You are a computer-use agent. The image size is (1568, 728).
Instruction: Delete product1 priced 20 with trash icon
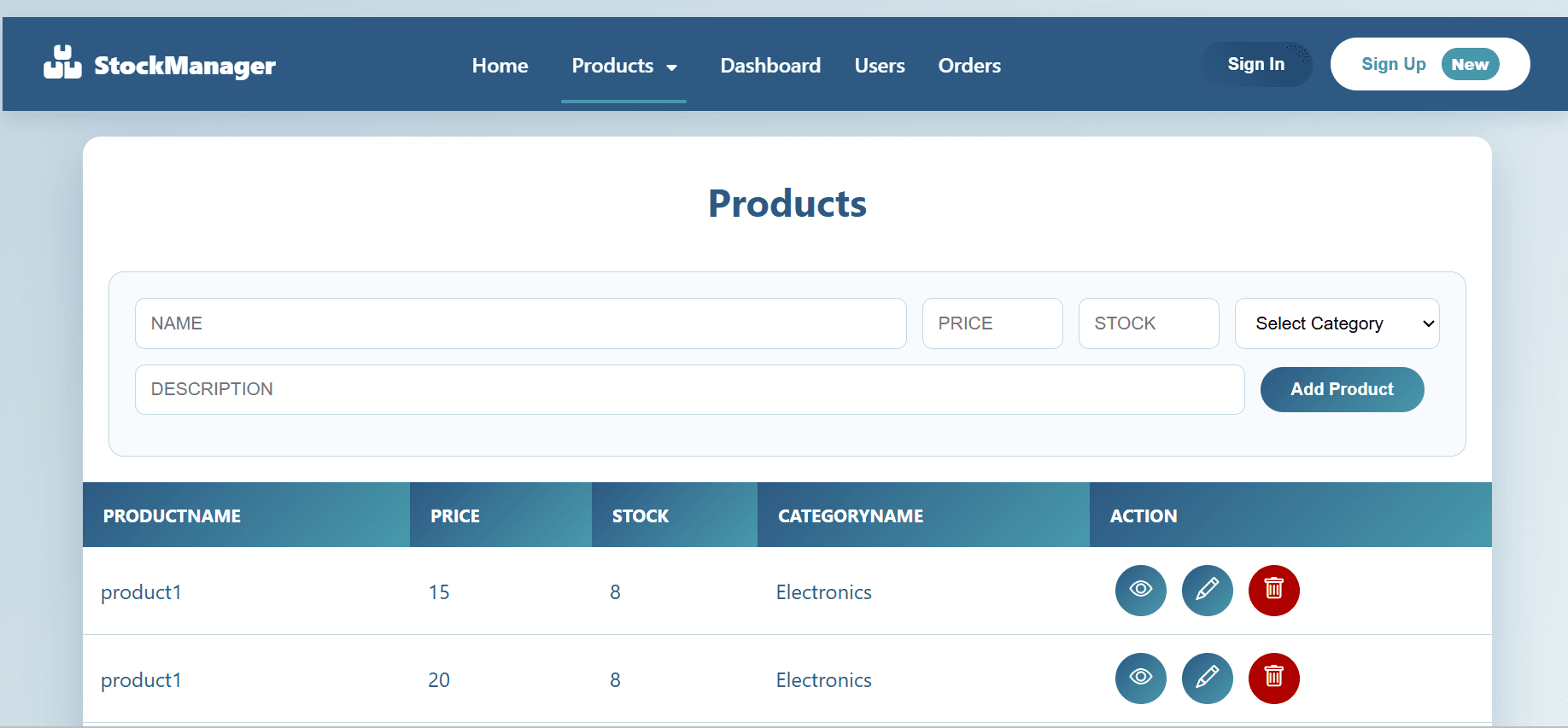point(1273,678)
